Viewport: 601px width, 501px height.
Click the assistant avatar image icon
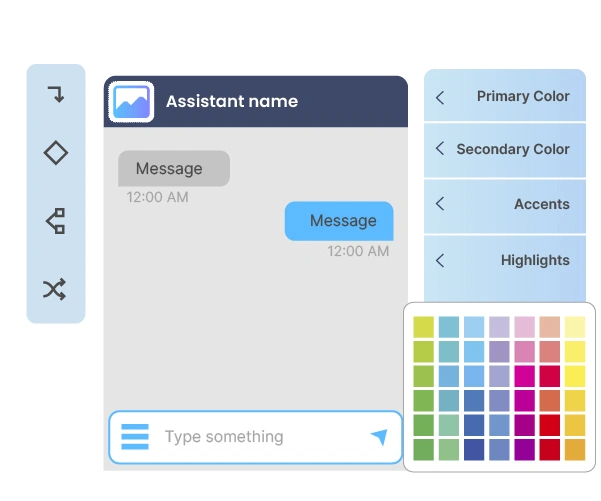(x=131, y=101)
